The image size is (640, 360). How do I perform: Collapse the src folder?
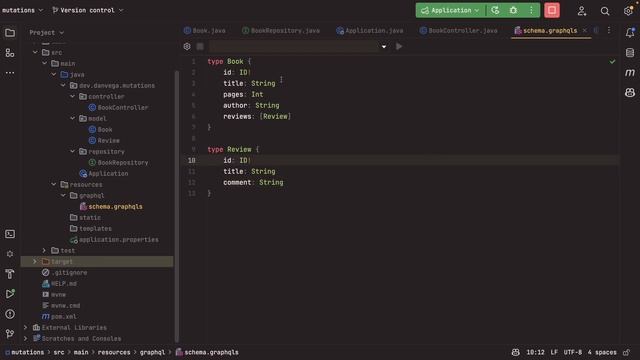coord(35,52)
